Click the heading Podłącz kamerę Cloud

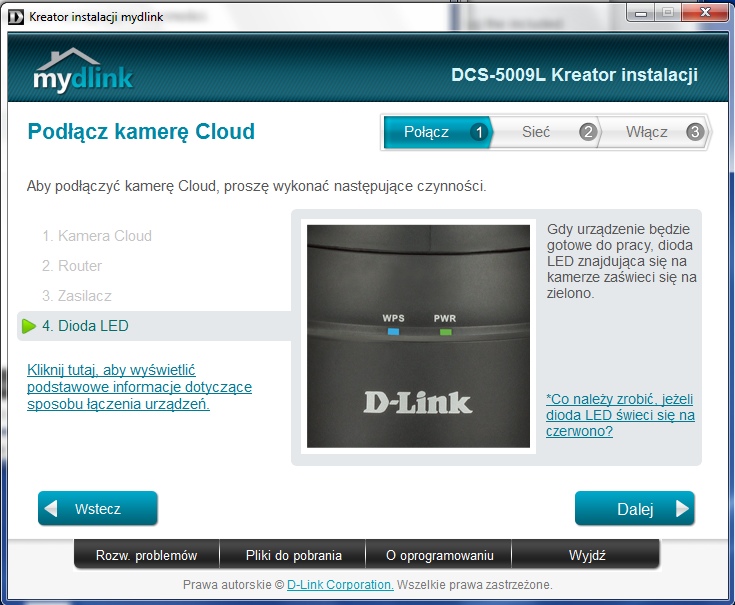141,131
